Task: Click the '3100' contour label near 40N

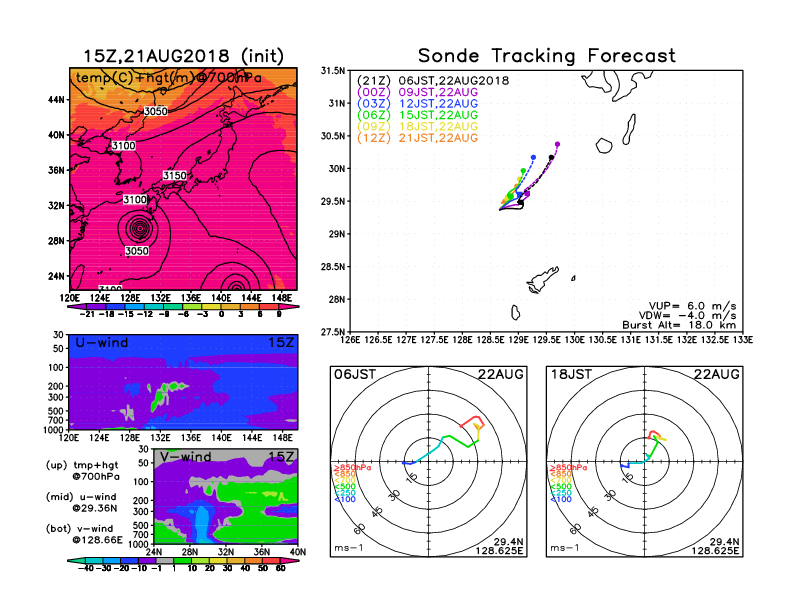Action: pos(124,145)
